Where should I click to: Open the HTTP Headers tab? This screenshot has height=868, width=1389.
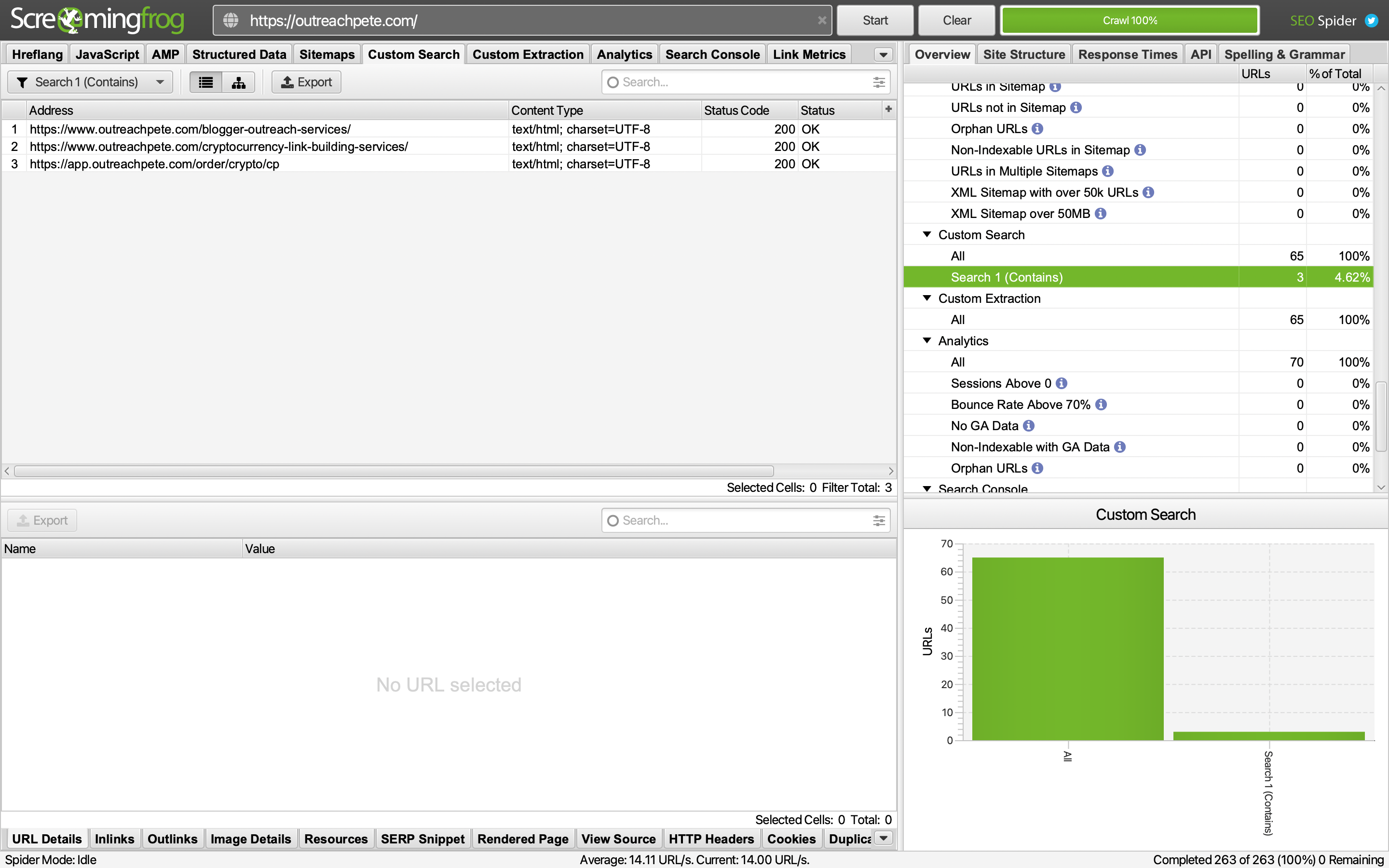[711, 839]
